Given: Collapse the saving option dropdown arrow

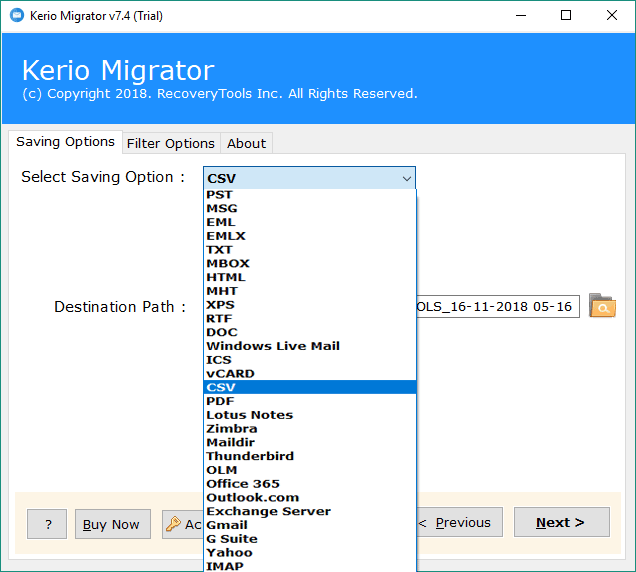Looking at the screenshot, I should pos(406,178).
